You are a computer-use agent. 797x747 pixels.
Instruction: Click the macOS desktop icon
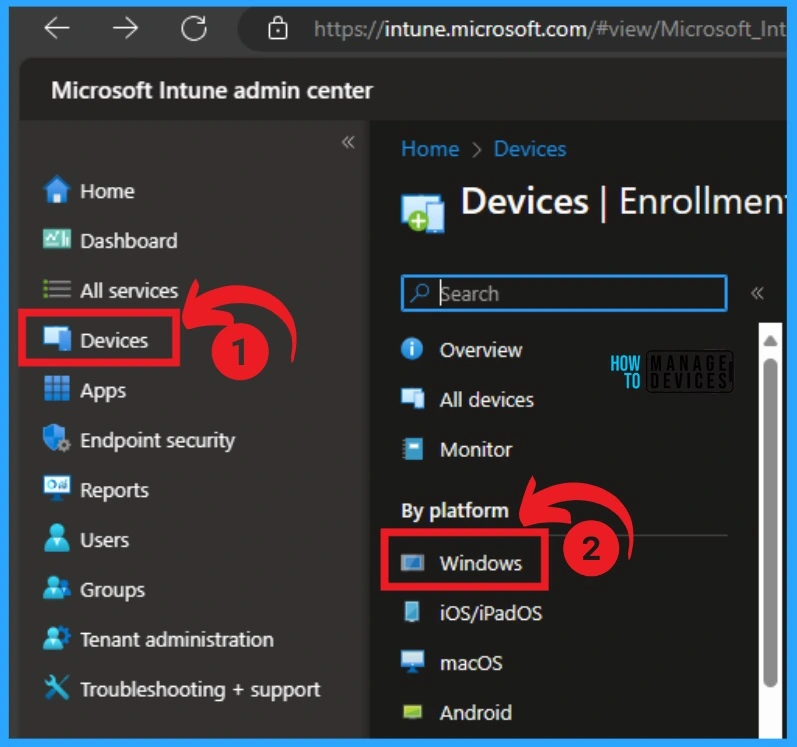click(x=412, y=661)
